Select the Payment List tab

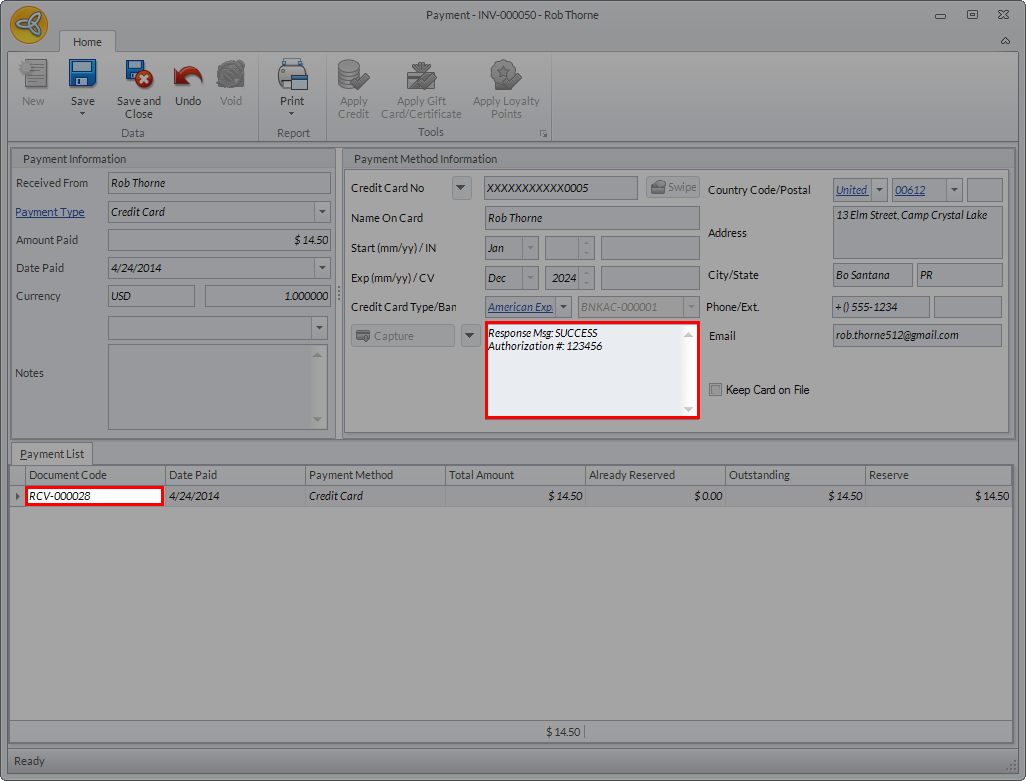pos(52,454)
